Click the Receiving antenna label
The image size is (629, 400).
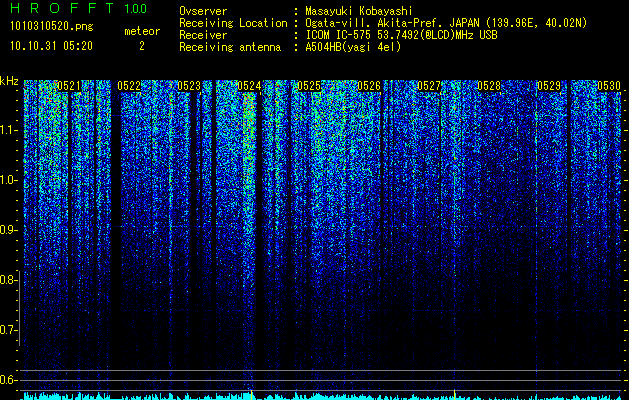230,47
